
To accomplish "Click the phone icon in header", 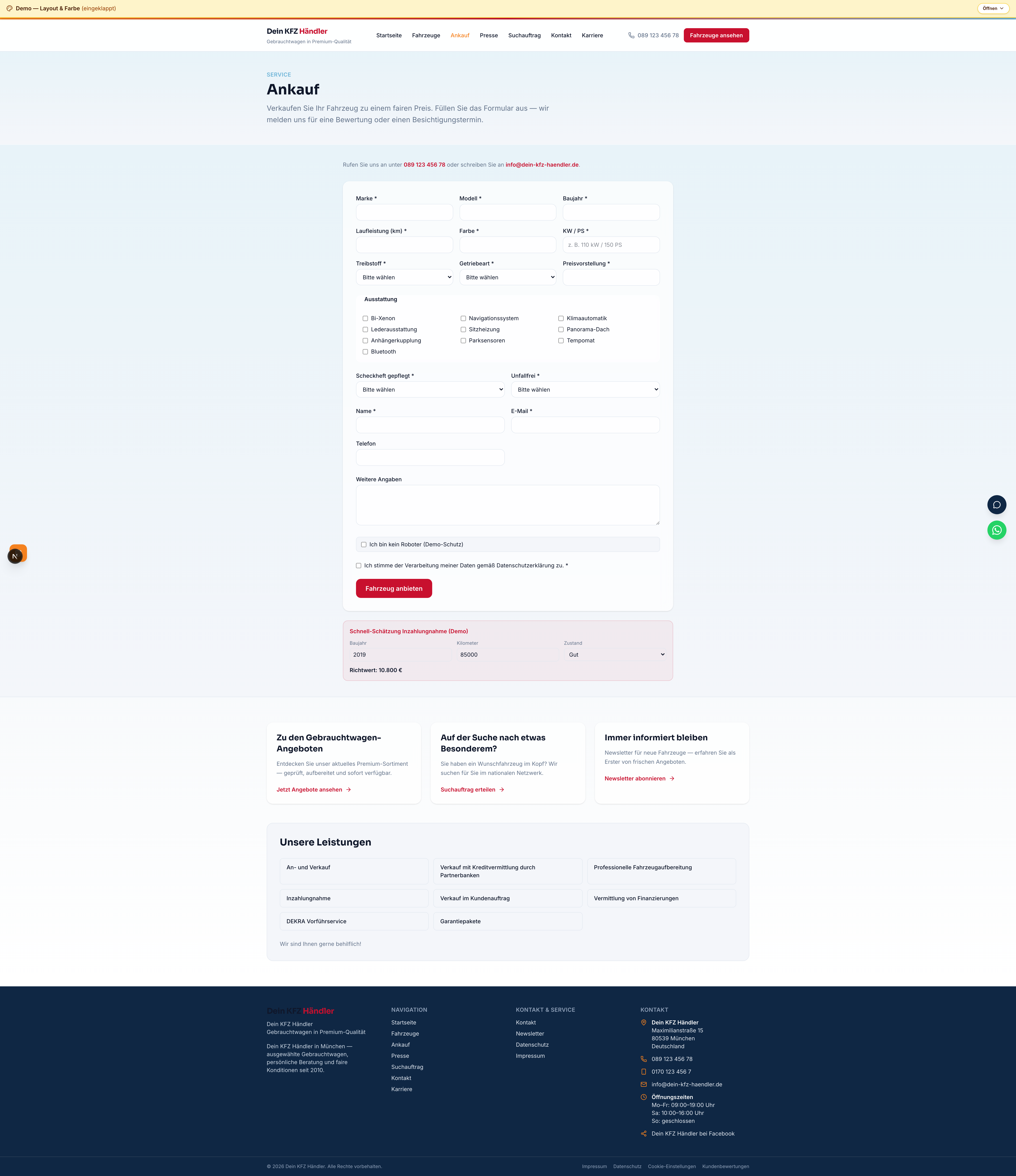I will pos(631,35).
